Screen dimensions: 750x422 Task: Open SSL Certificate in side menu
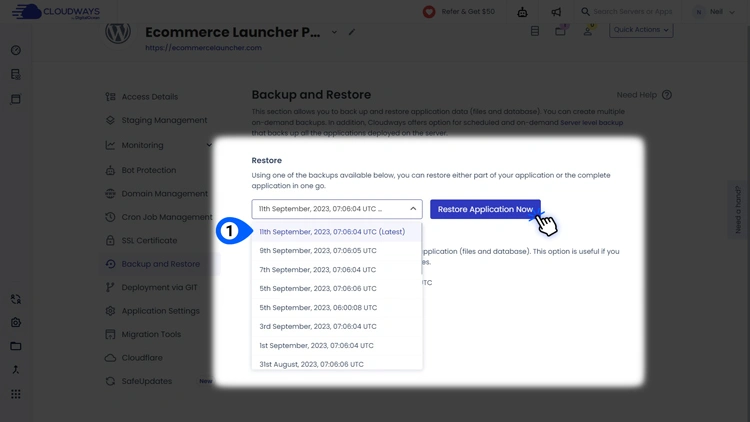tap(149, 241)
